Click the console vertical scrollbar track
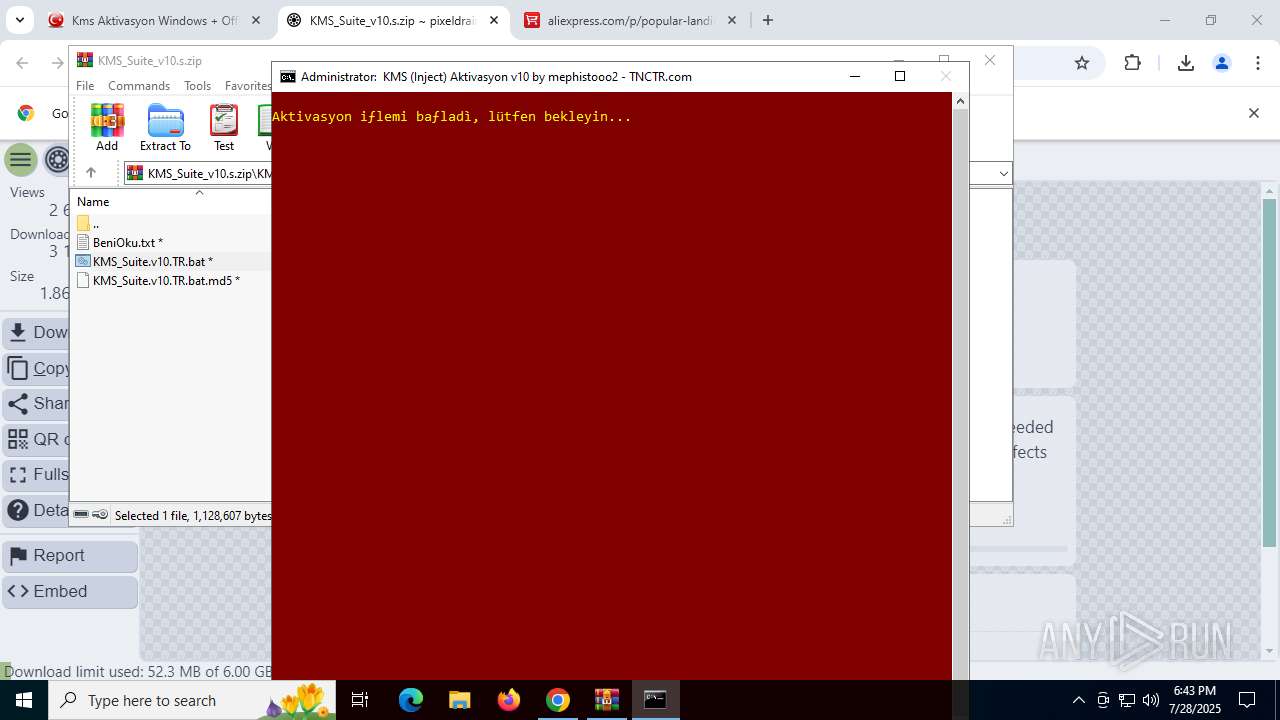 [x=960, y=395]
